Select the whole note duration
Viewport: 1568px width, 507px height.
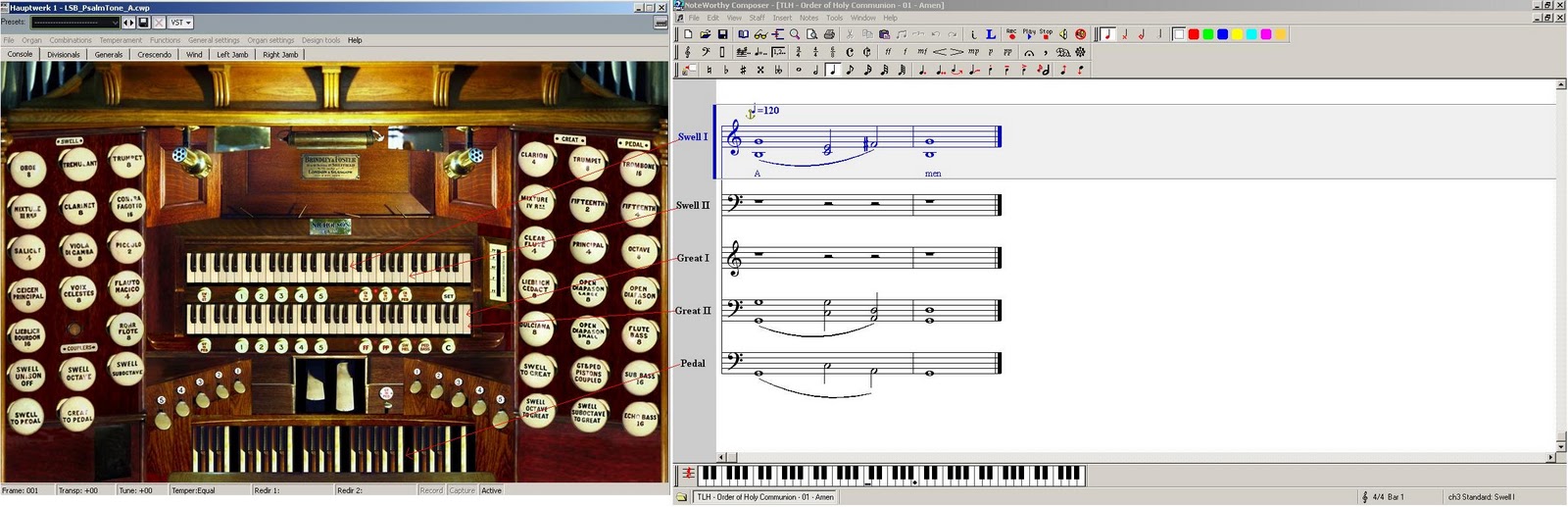pyautogui.click(x=799, y=70)
